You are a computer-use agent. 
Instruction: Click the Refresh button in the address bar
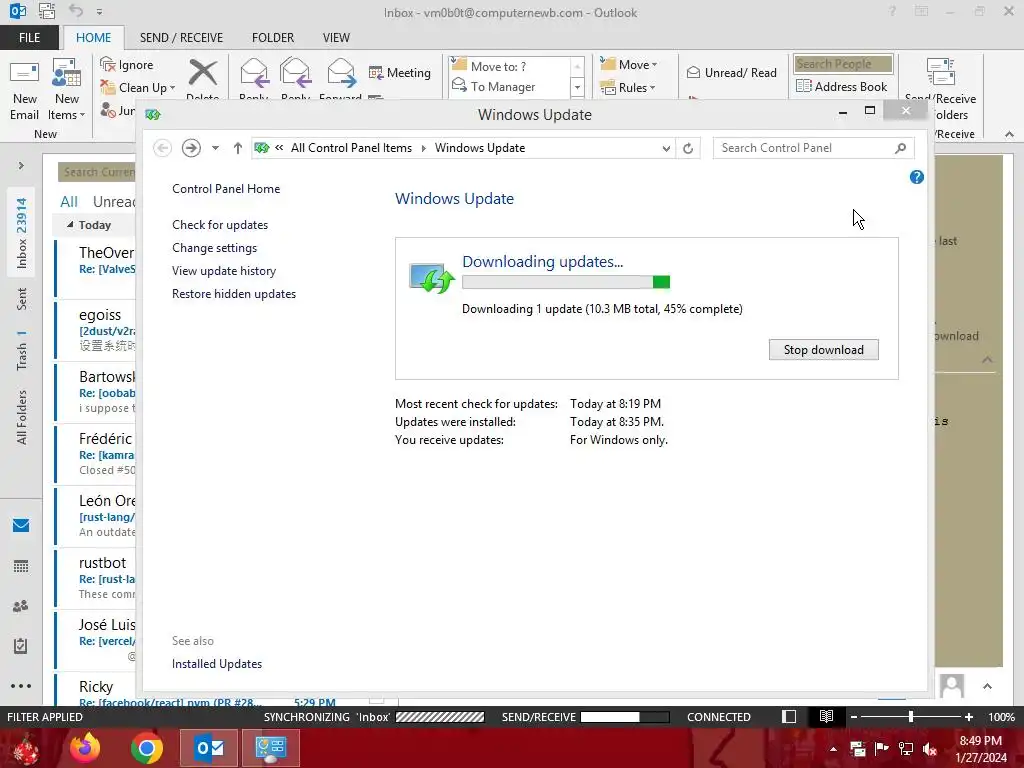[688, 148]
